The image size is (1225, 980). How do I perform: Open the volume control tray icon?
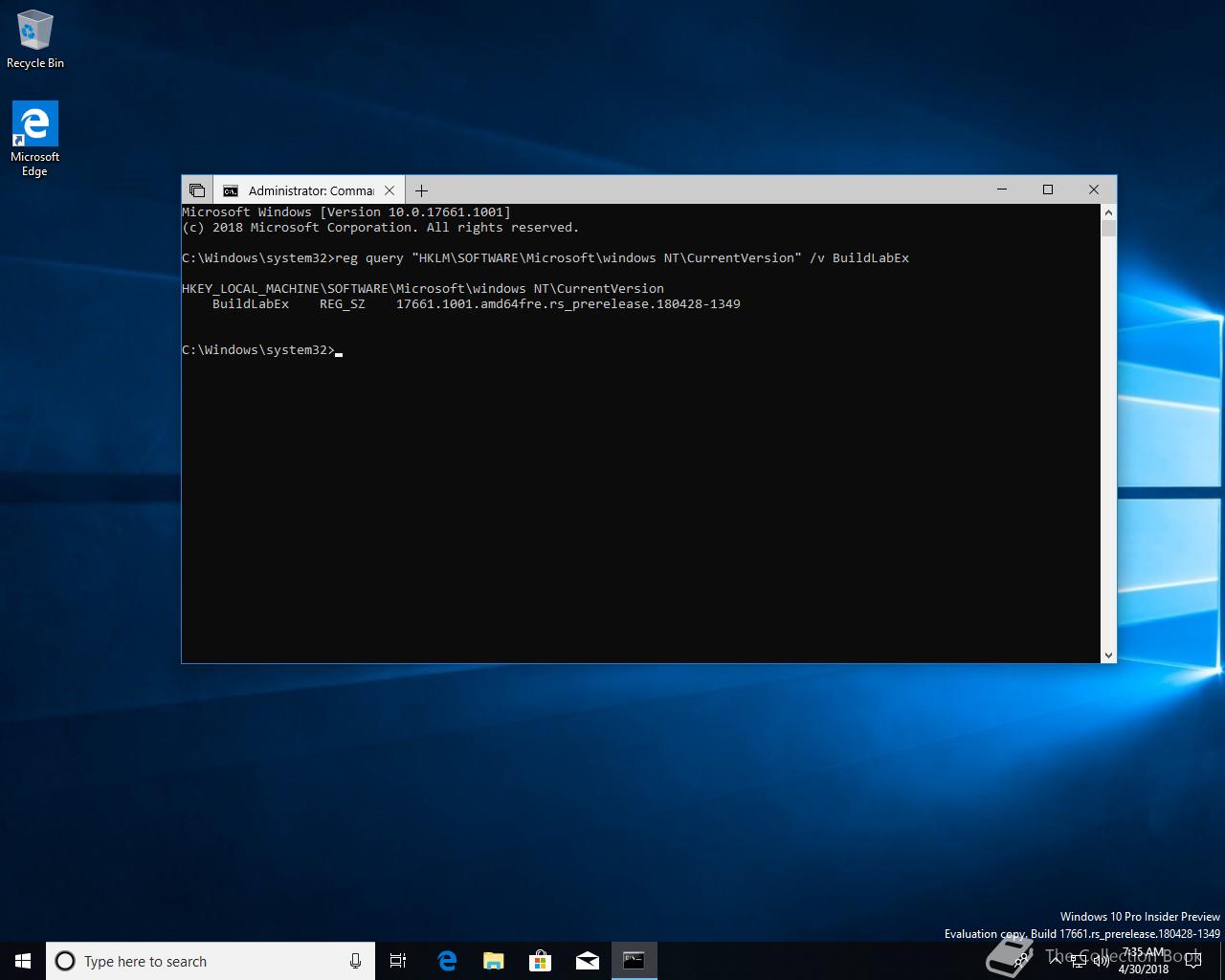pyautogui.click(x=1102, y=961)
